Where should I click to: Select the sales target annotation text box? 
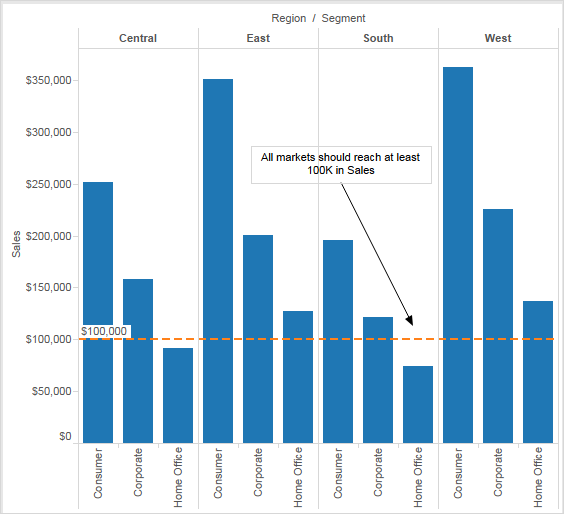(x=341, y=165)
